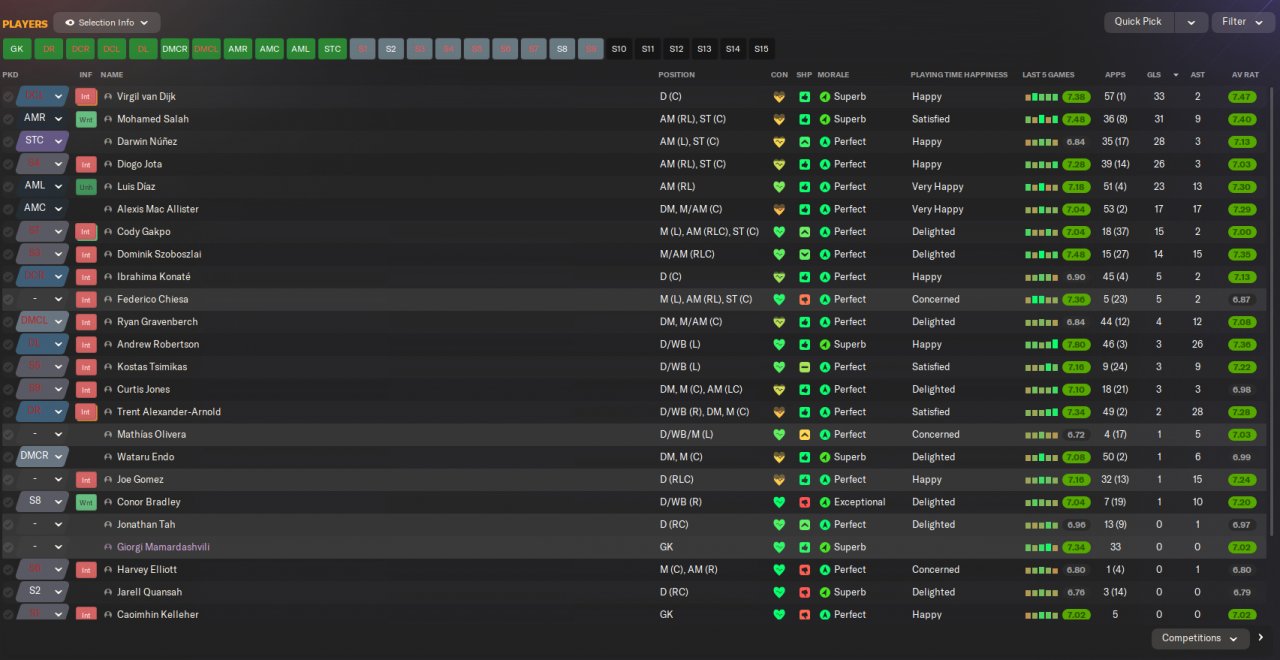Select the AMC position slot
This screenshot has width=1280, height=660.
[269, 49]
